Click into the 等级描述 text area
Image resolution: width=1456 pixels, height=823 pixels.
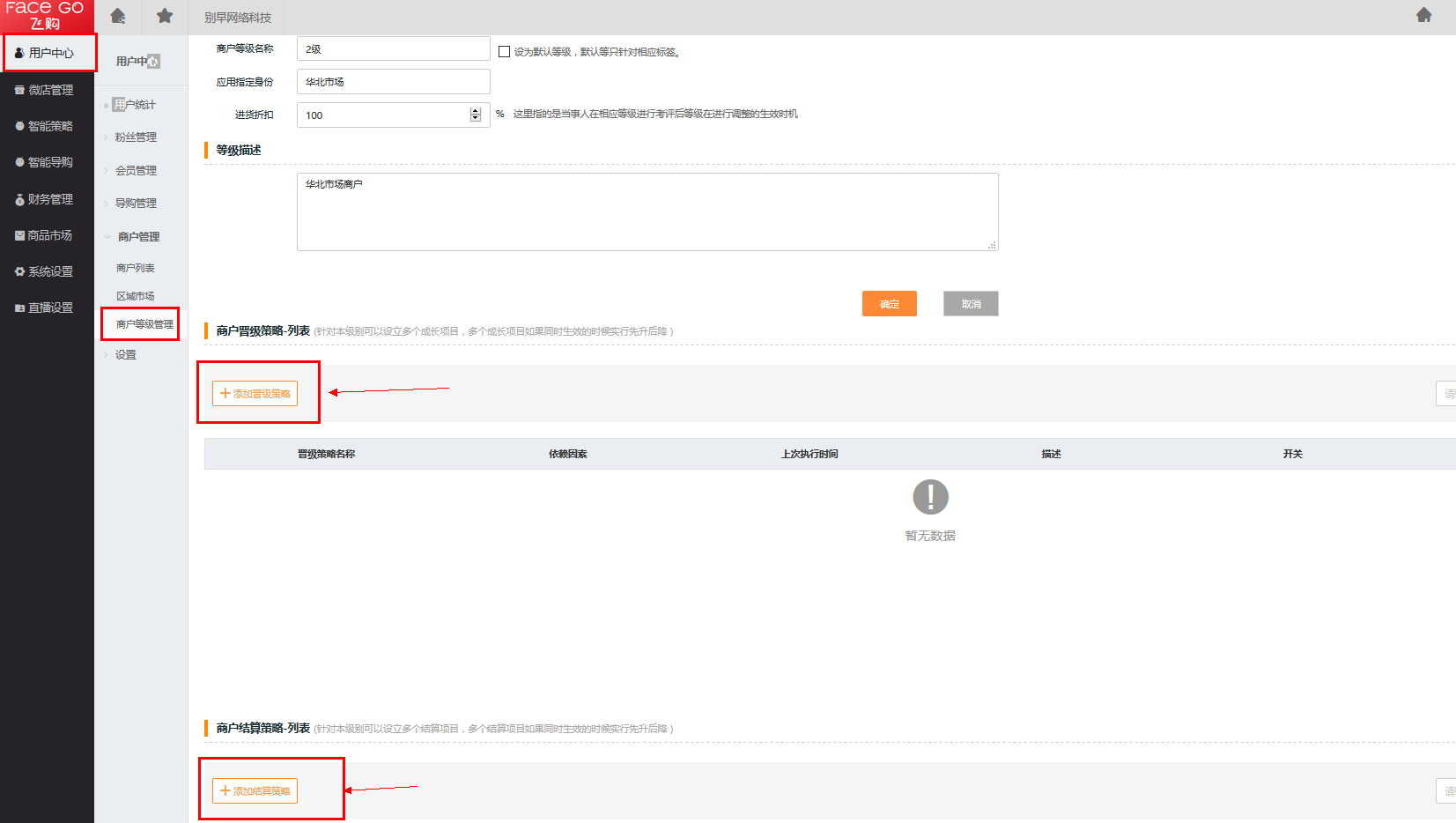point(647,212)
